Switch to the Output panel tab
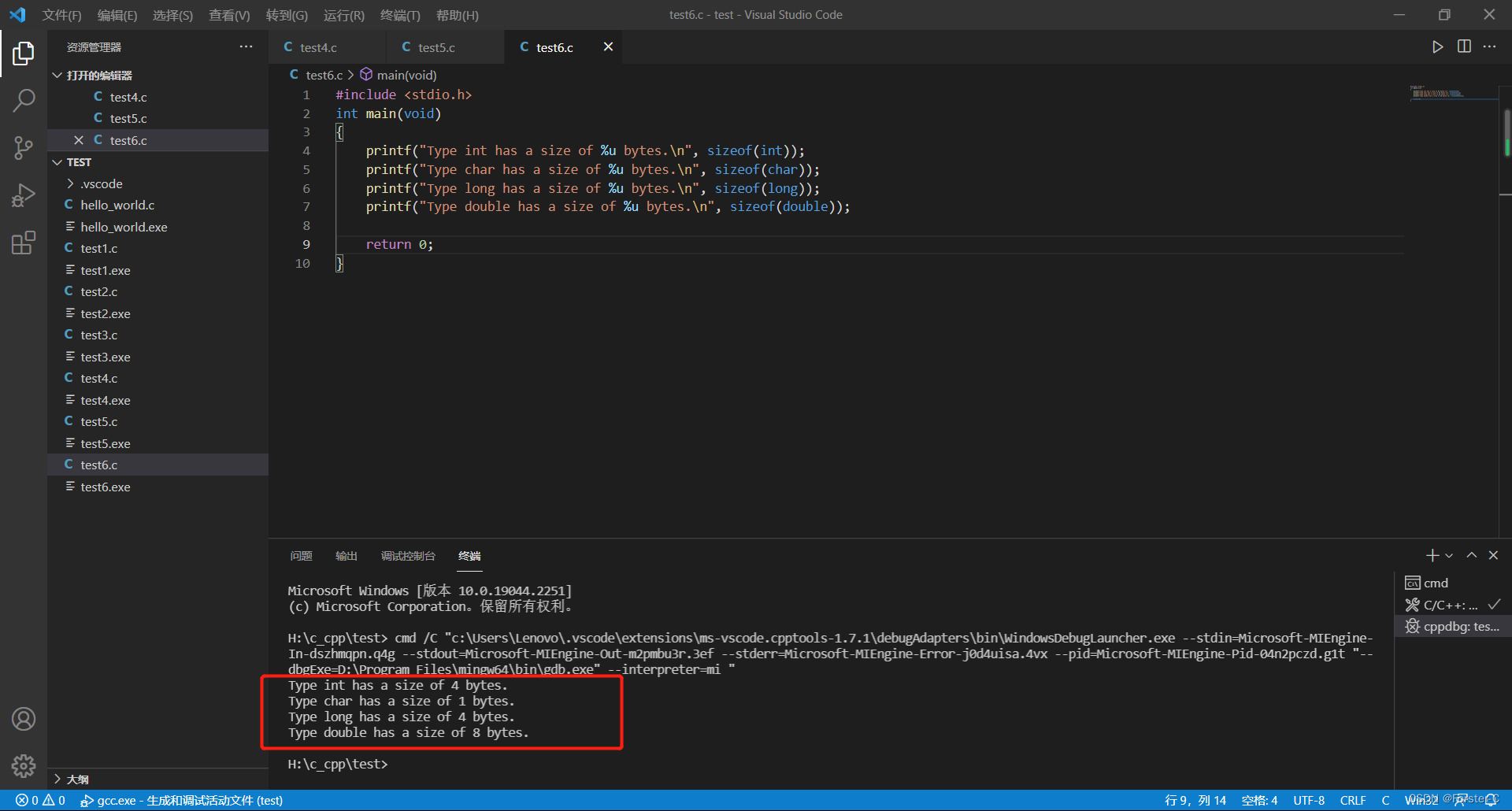Image resolution: width=1512 pixels, height=811 pixels. pyautogui.click(x=346, y=556)
